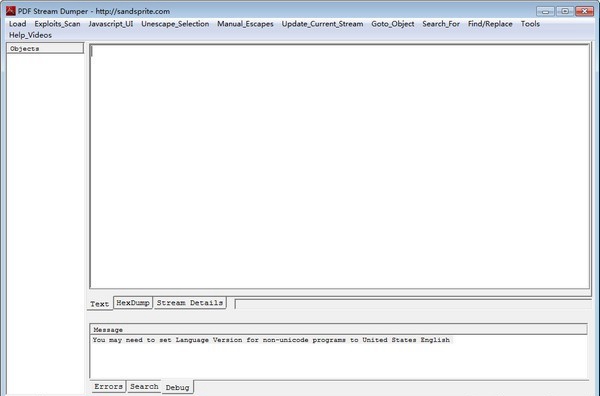Click the Objects list column header

point(45,49)
